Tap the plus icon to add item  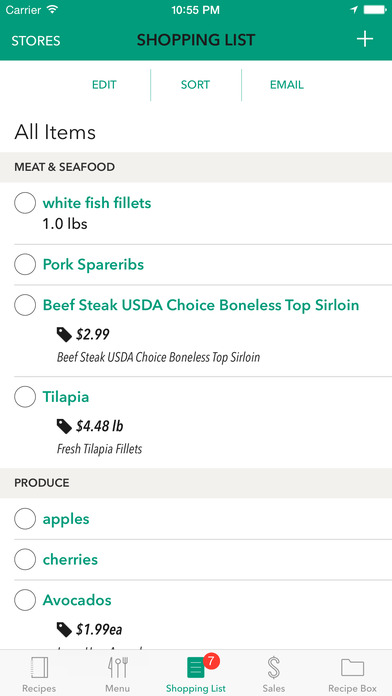click(x=364, y=40)
